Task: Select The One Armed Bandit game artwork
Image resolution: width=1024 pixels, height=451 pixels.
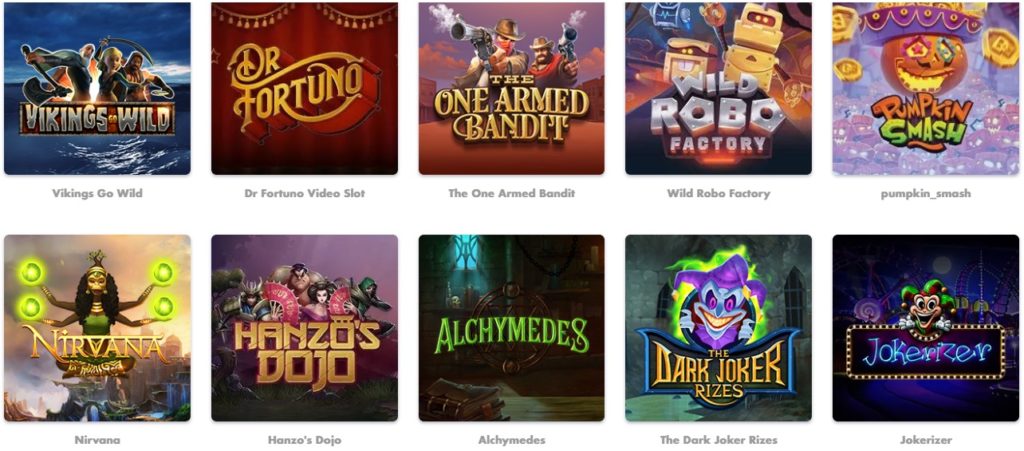Action: (x=511, y=89)
